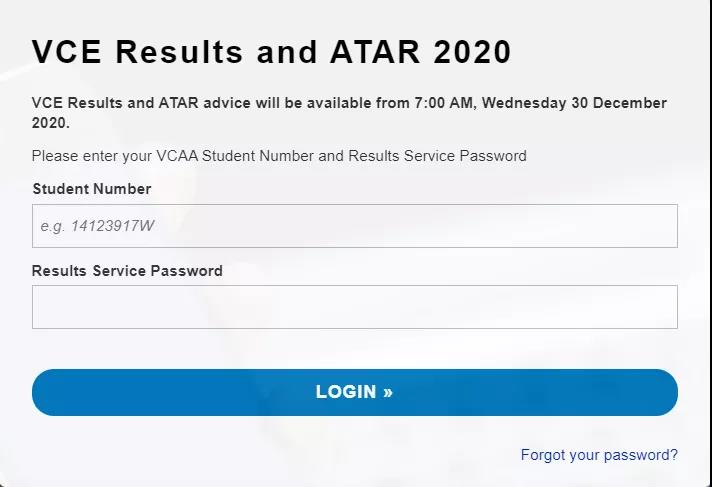Open the Forgot your password link
Image resolution: width=712 pixels, height=487 pixels.
599,455
